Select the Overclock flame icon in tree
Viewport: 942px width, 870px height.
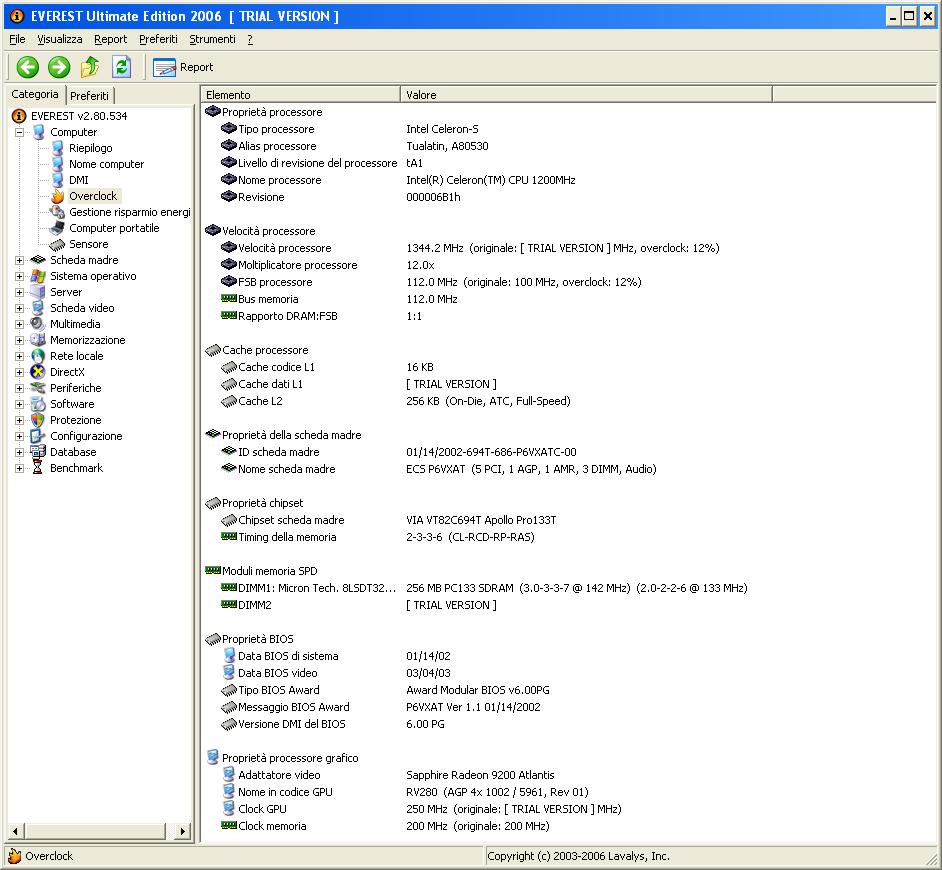(58, 196)
